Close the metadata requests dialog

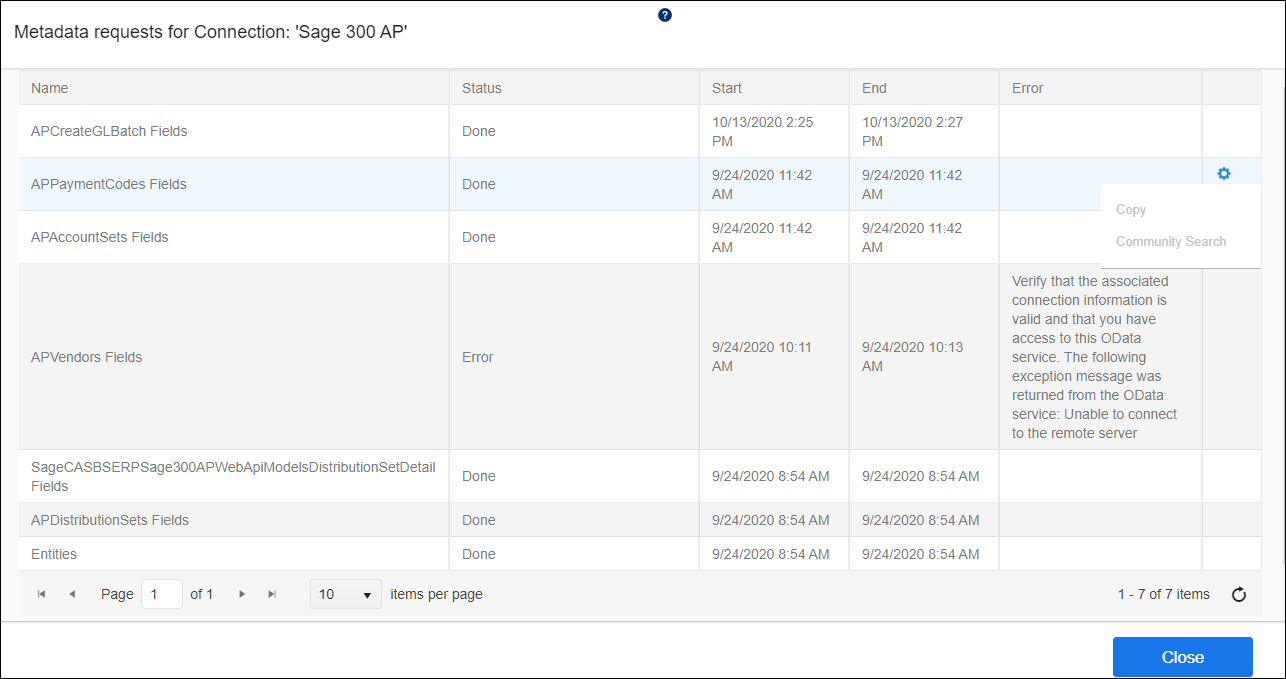point(1183,657)
